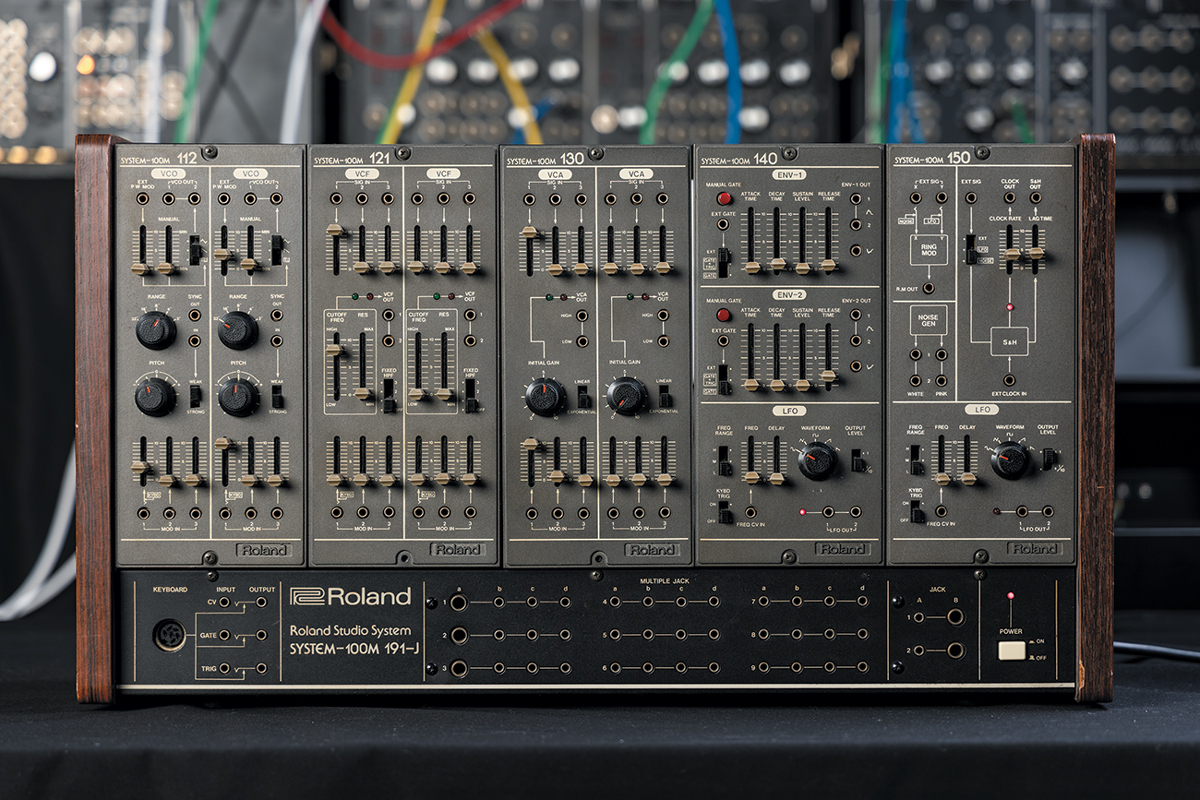
Task: Click the Noise Gen Pink jack 2
Action: point(941,379)
